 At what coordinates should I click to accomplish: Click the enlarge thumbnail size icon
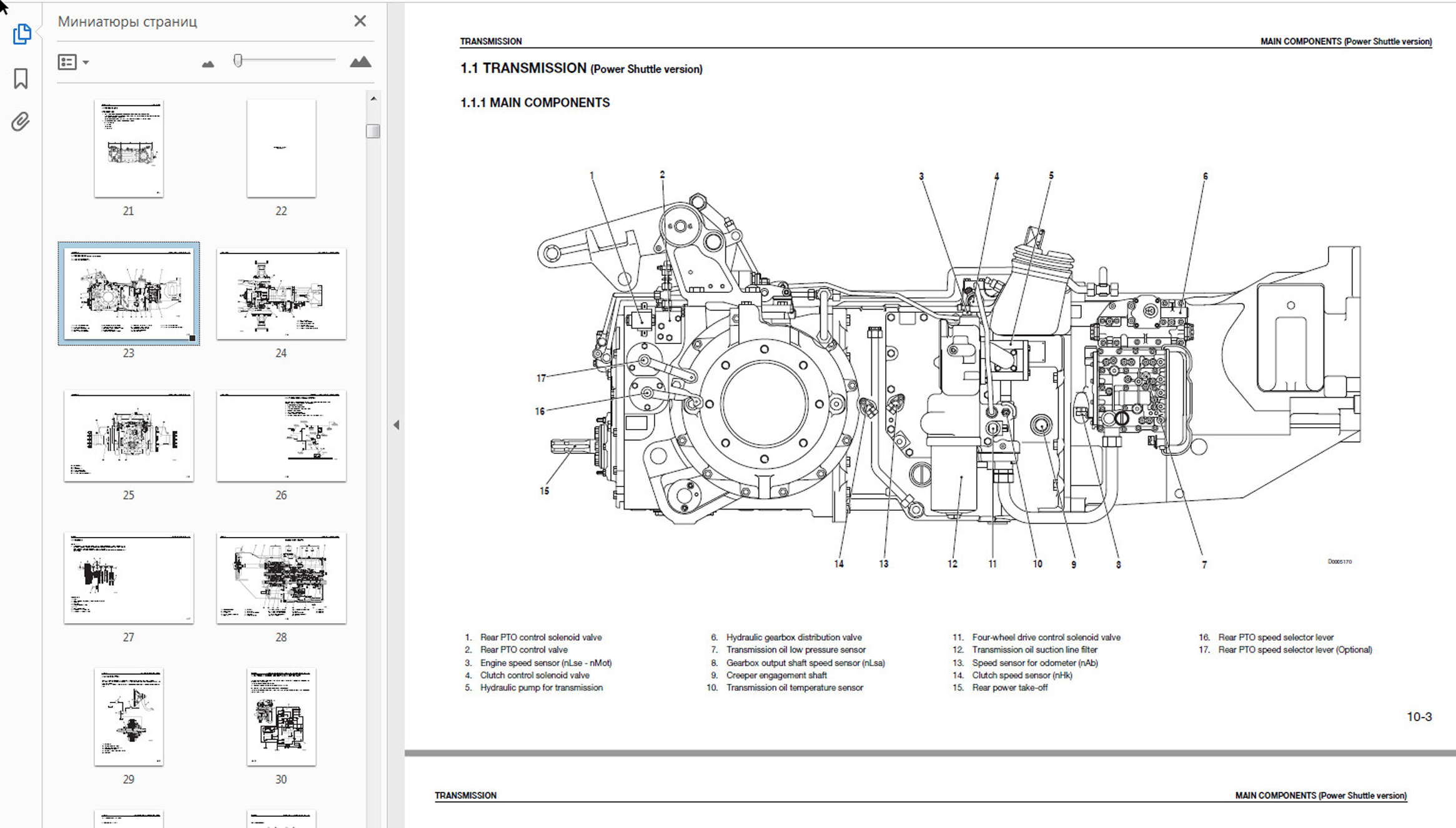[x=360, y=62]
